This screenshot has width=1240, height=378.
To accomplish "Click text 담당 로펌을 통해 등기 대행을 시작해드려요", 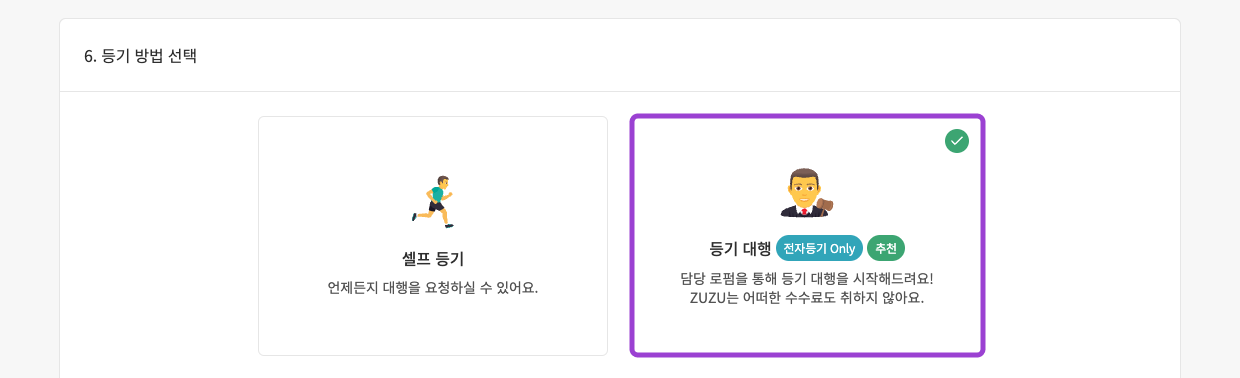I will (x=806, y=278).
